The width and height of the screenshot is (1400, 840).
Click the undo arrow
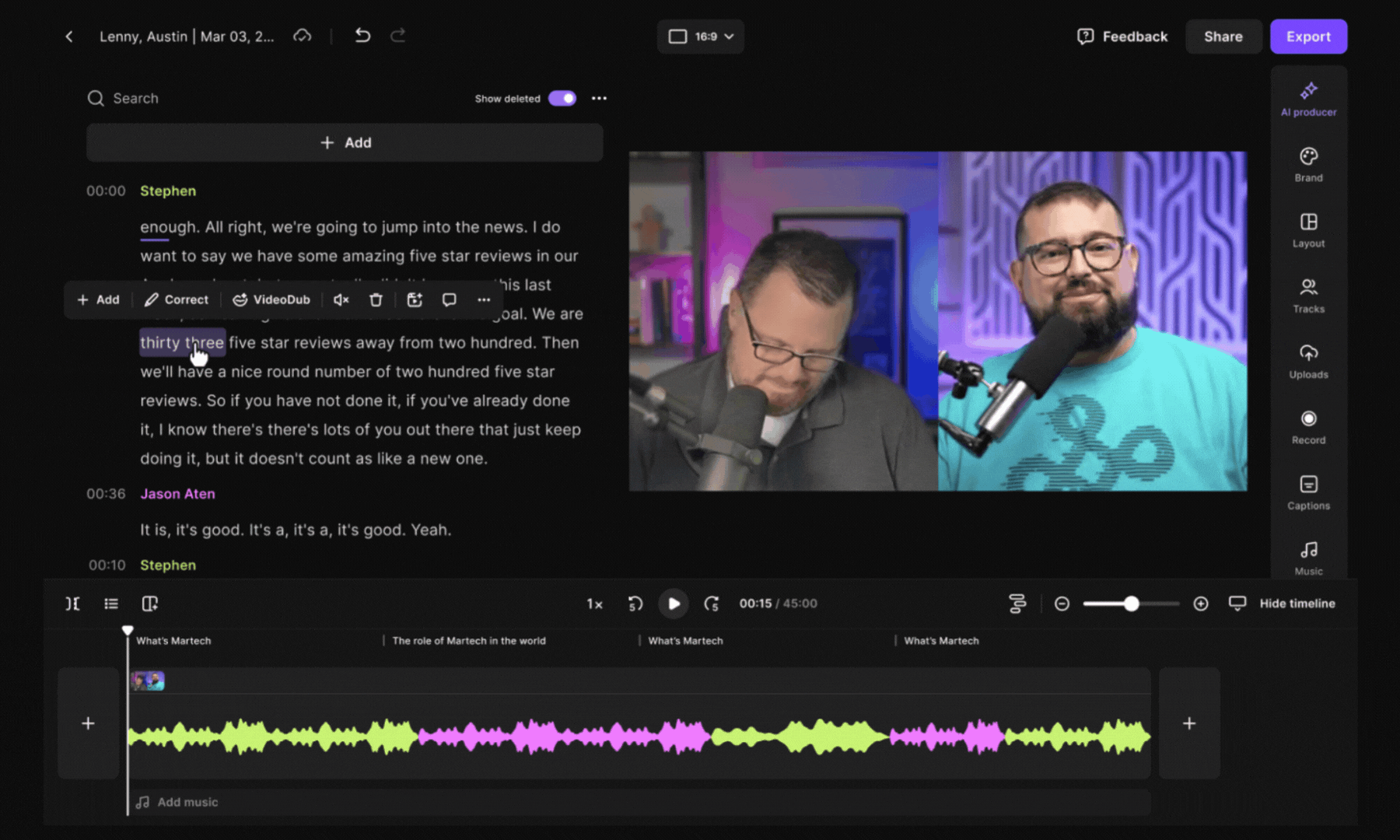tap(362, 36)
